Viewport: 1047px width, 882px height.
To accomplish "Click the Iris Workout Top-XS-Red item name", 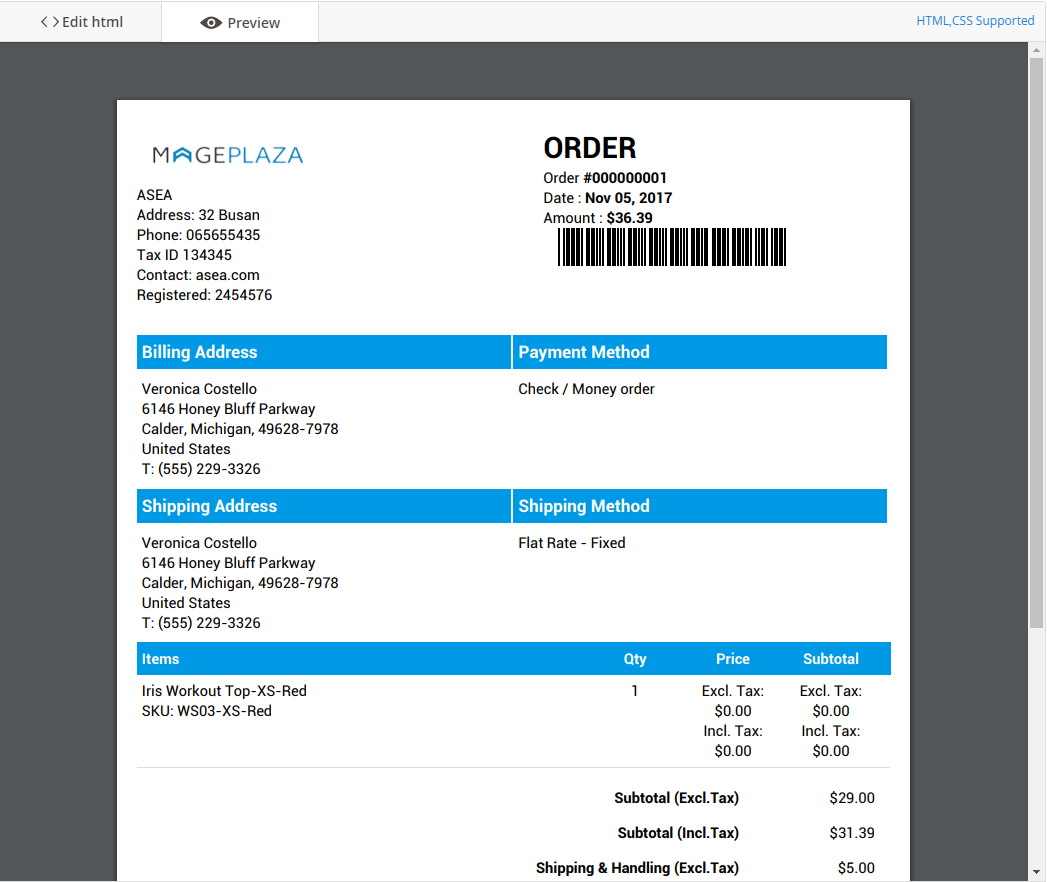I will tap(224, 691).
